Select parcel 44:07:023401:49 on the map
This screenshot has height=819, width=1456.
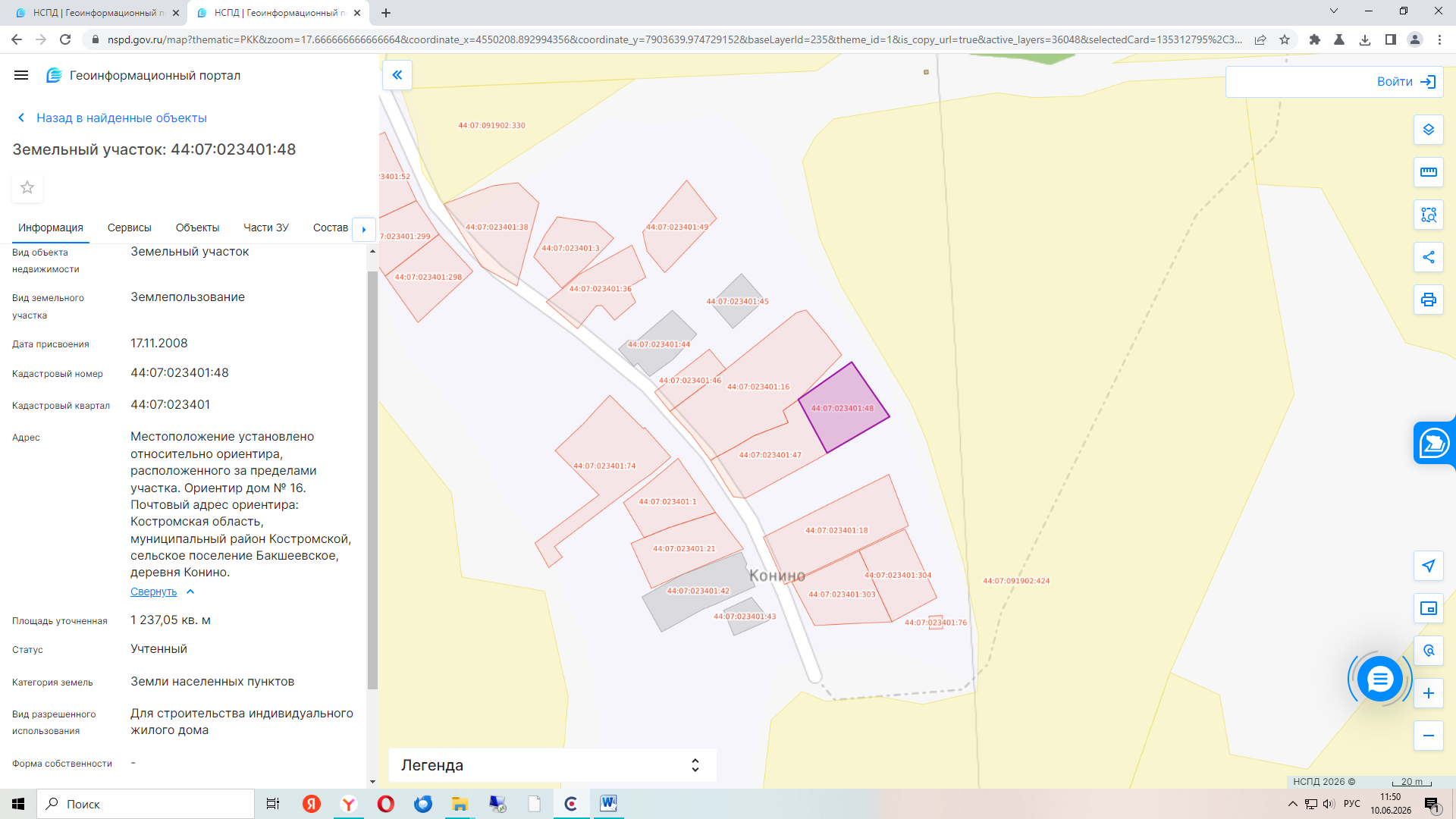(677, 227)
